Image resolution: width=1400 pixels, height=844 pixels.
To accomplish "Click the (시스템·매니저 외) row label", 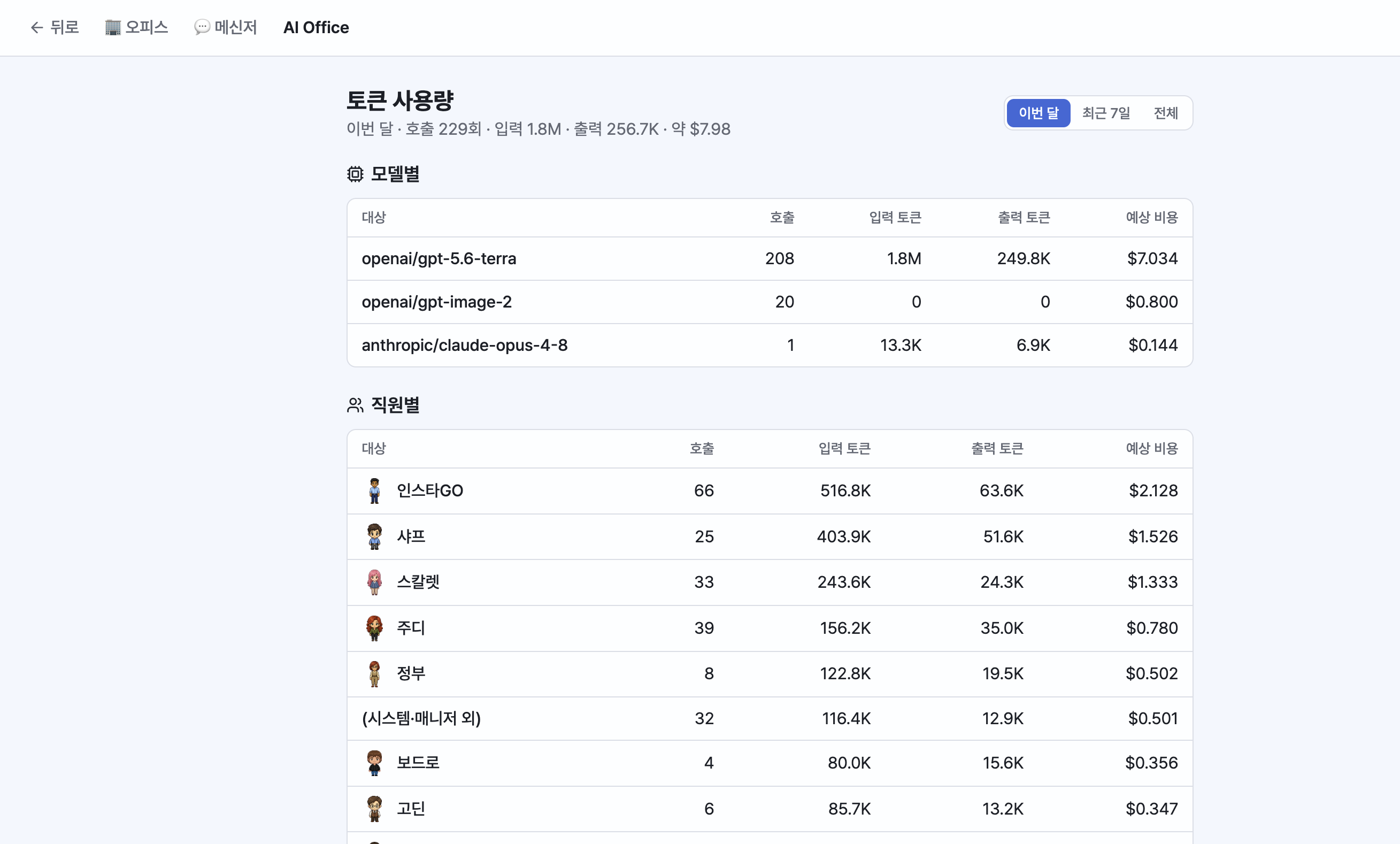I will (x=421, y=718).
